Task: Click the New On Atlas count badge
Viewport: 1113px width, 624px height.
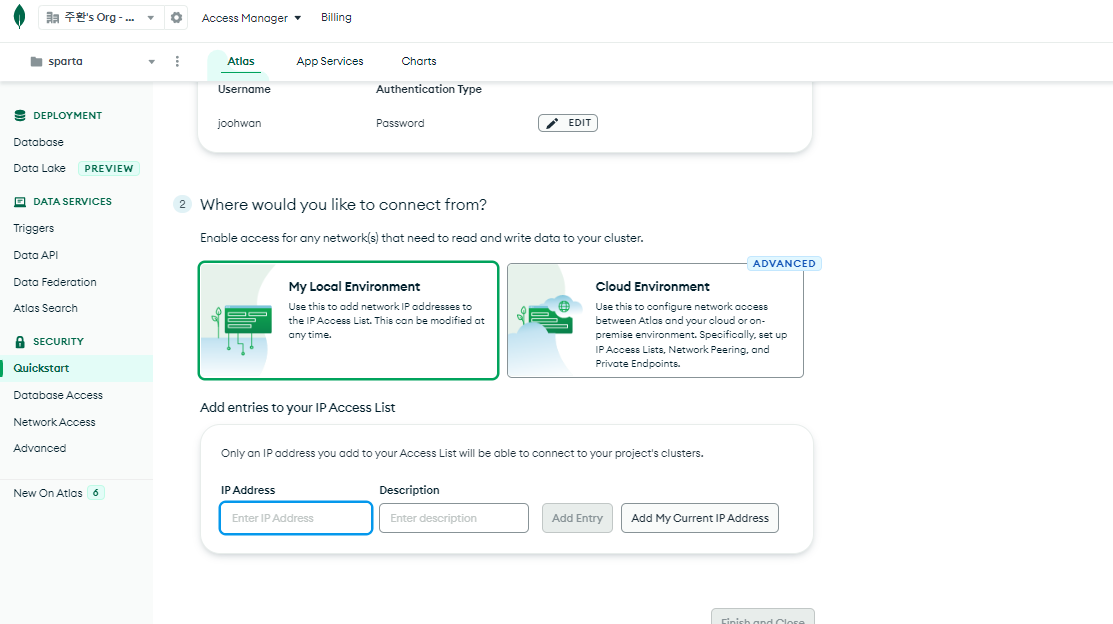Action: pyautogui.click(x=96, y=493)
